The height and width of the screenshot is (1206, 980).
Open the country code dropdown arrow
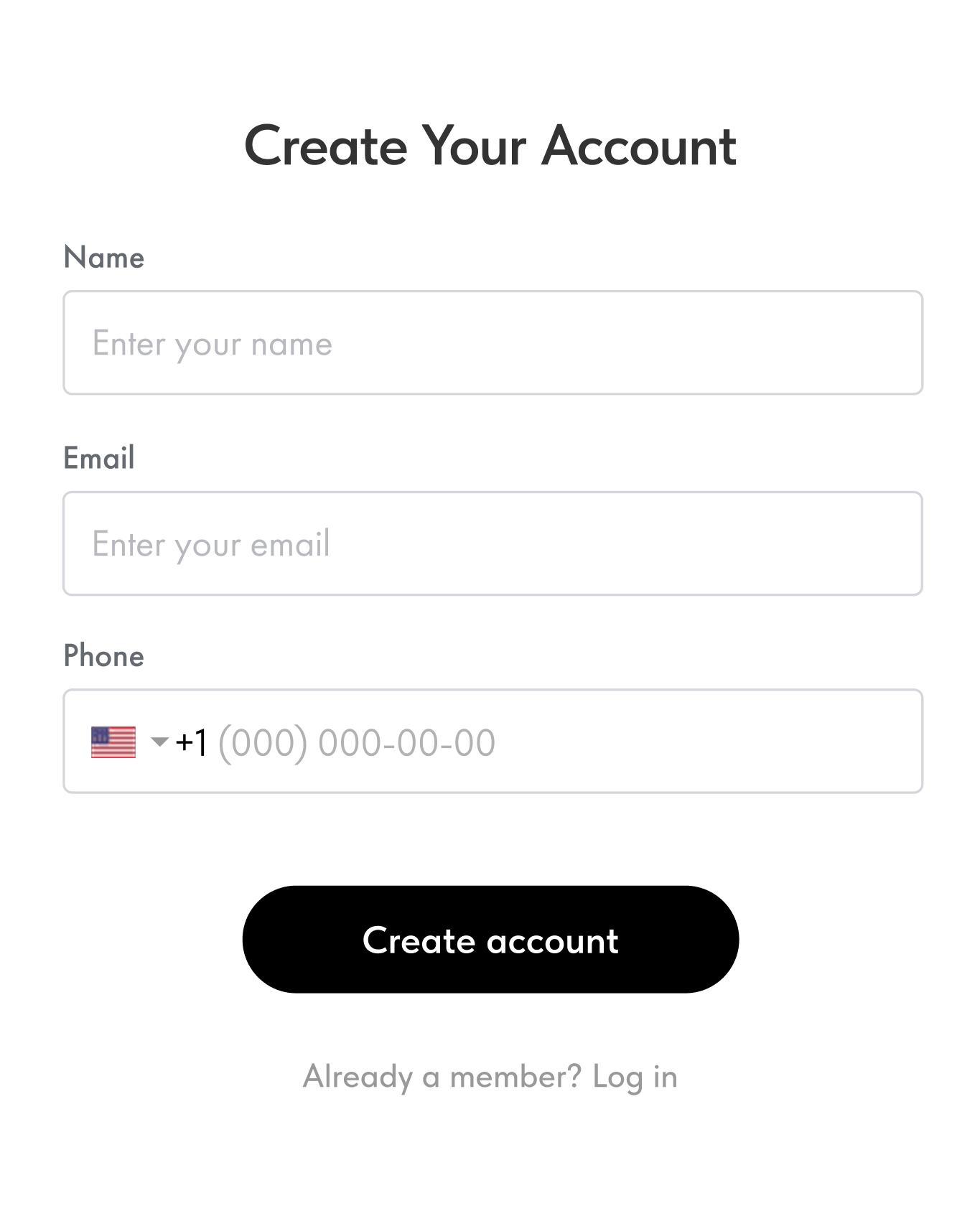[x=159, y=742]
